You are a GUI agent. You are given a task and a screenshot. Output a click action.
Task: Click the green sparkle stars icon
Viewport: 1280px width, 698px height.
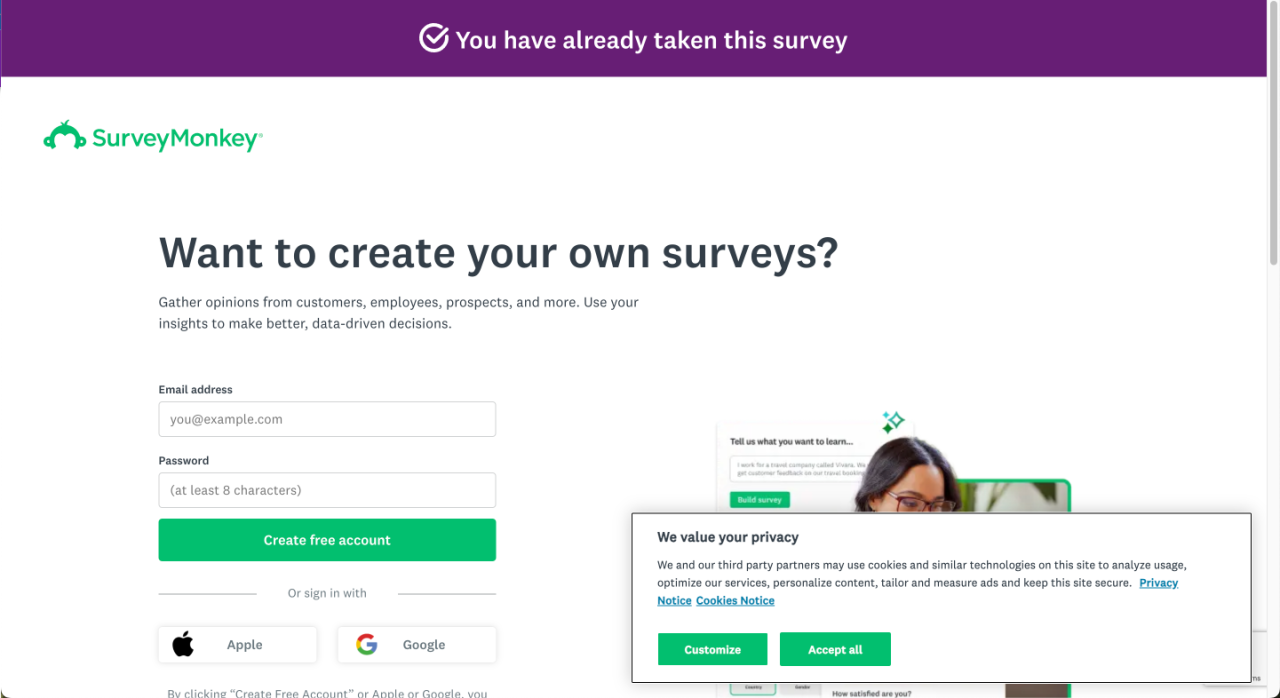click(892, 421)
